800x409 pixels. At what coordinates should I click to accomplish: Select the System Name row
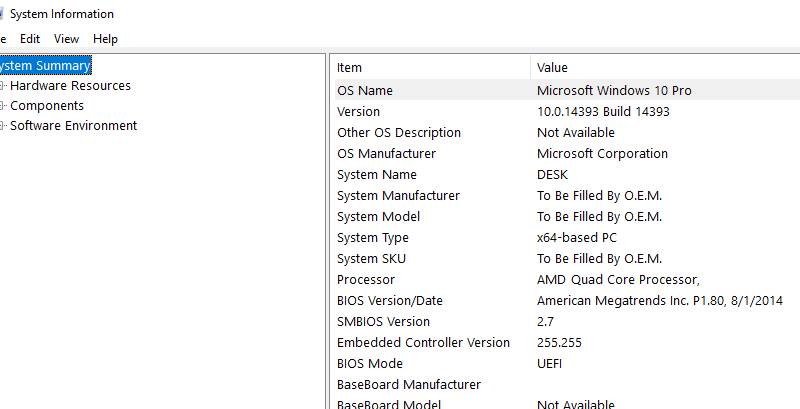coord(567,174)
